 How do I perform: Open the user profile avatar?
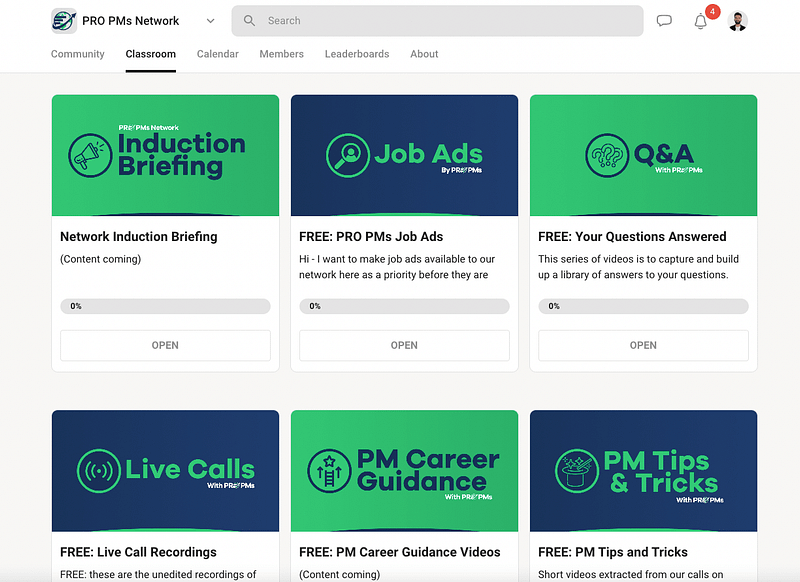(x=738, y=21)
